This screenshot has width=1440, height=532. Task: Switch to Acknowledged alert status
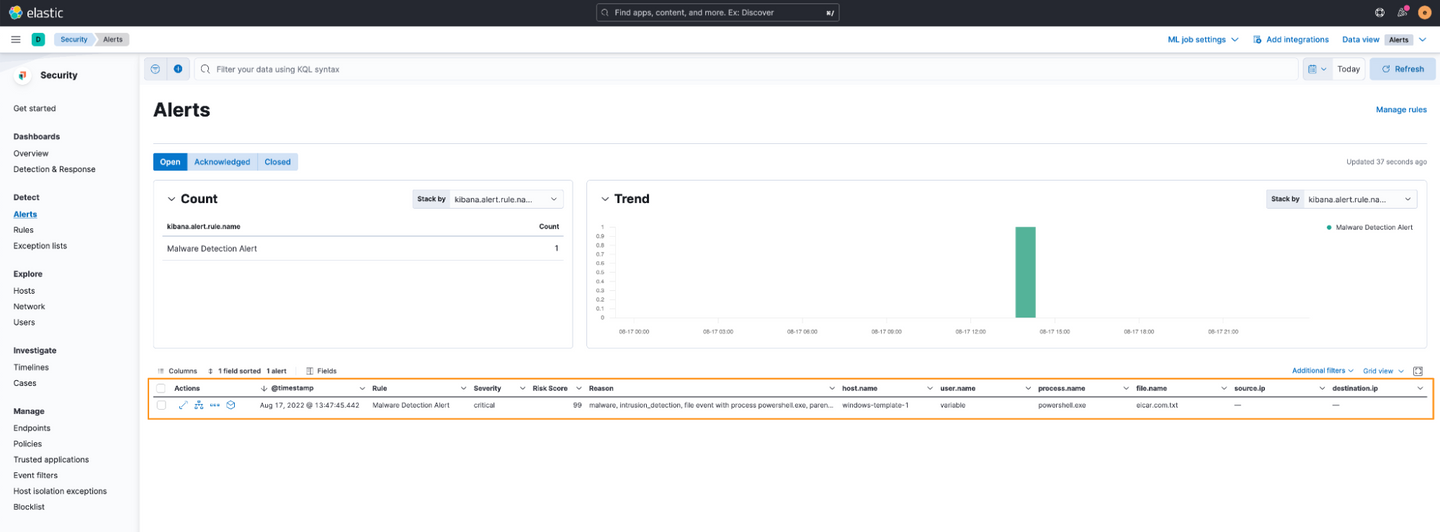point(222,162)
